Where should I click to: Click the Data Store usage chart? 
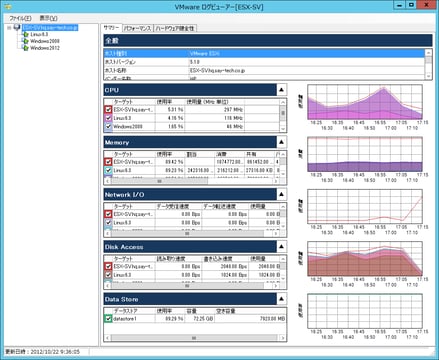[x=365, y=311]
